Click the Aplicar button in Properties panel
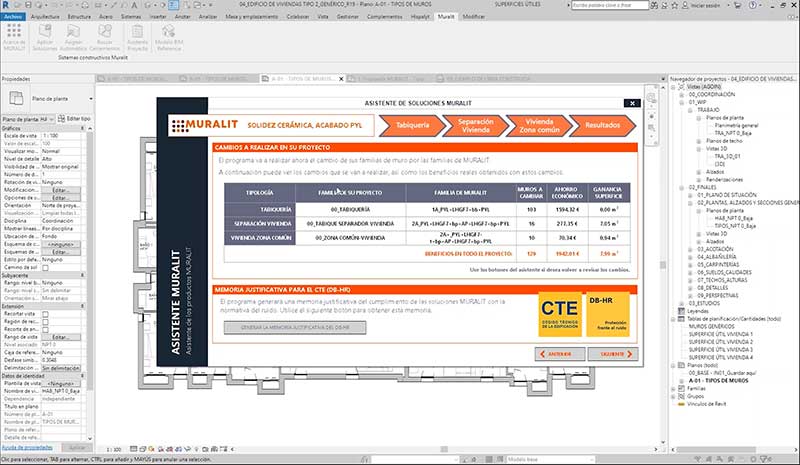This screenshot has height=465, width=800. pos(77,448)
